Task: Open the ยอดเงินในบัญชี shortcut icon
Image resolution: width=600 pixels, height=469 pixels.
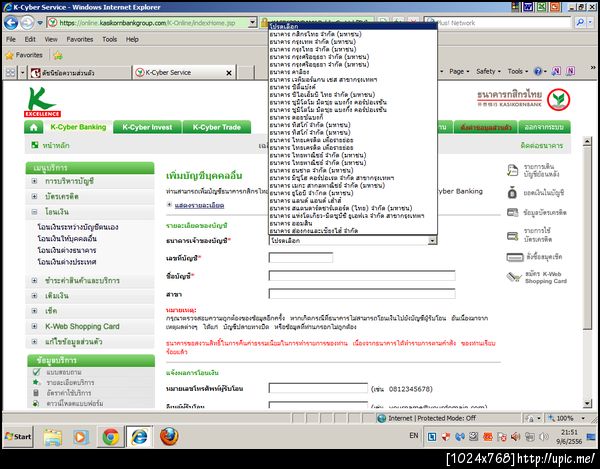Action: tap(512, 193)
